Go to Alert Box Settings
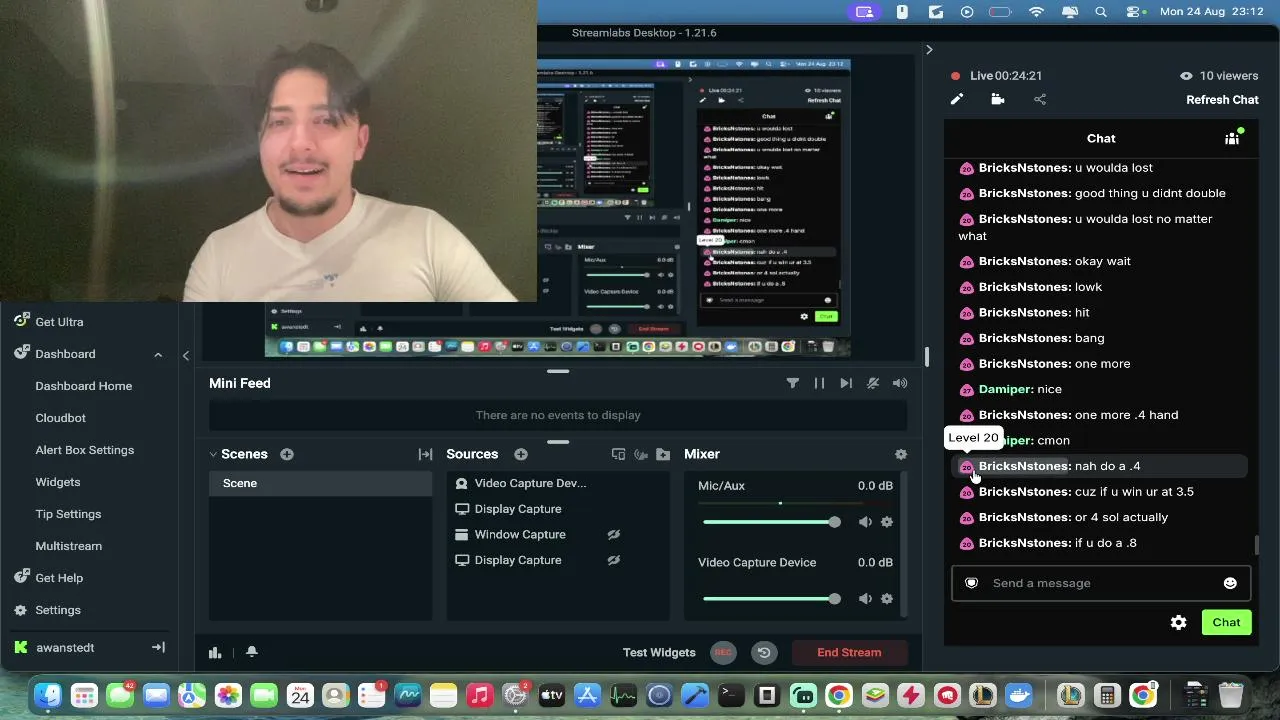Viewport: 1280px width, 720px height. coord(85,450)
